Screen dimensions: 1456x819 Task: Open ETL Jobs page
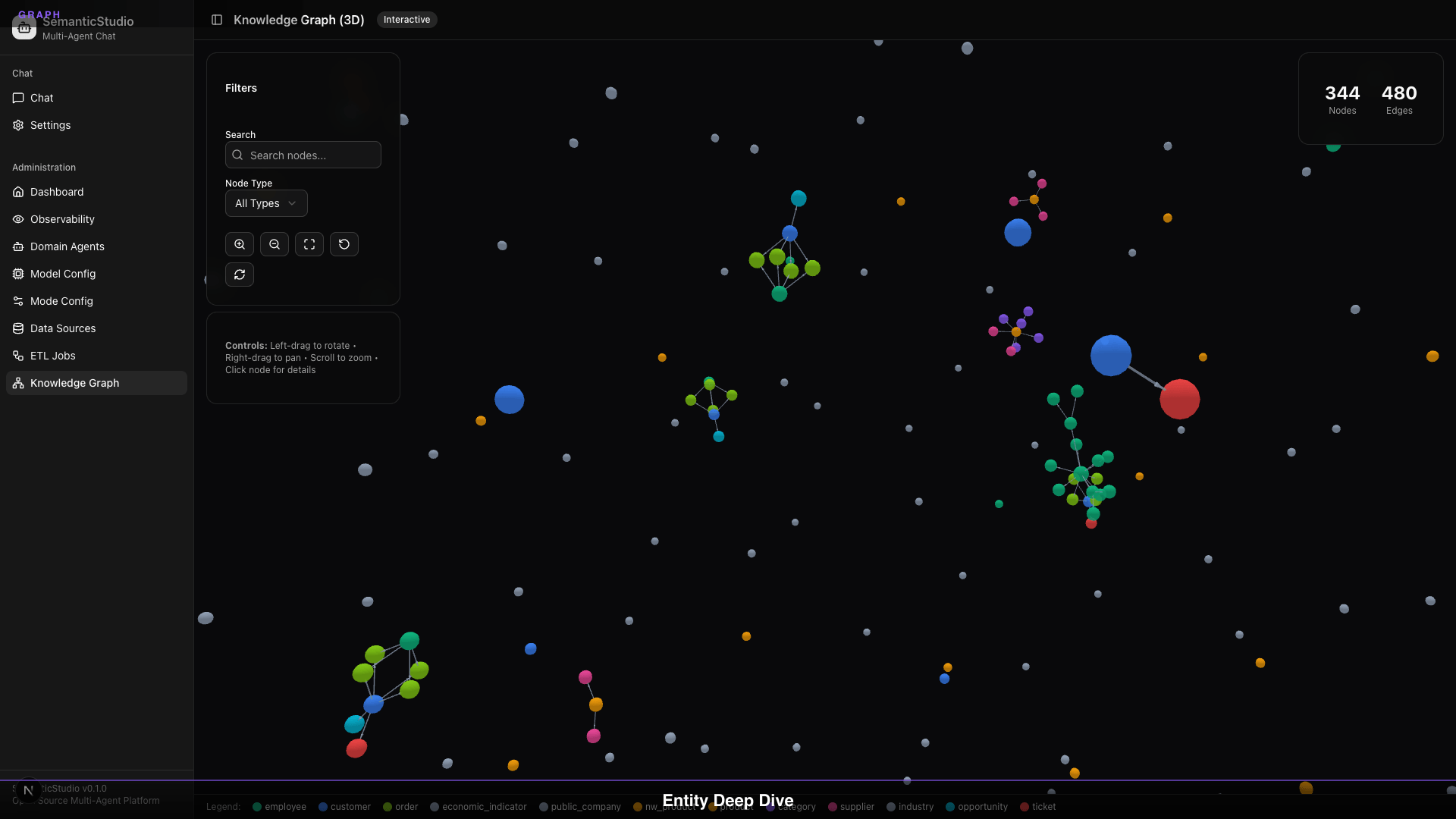click(52, 356)
